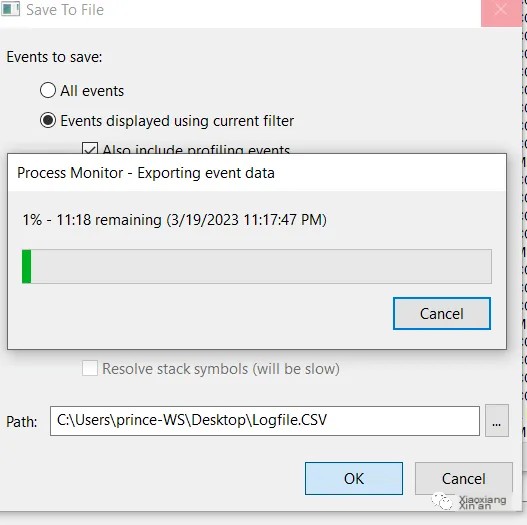Click the Path label
527x525 pixels.
(x=22, y=421)
